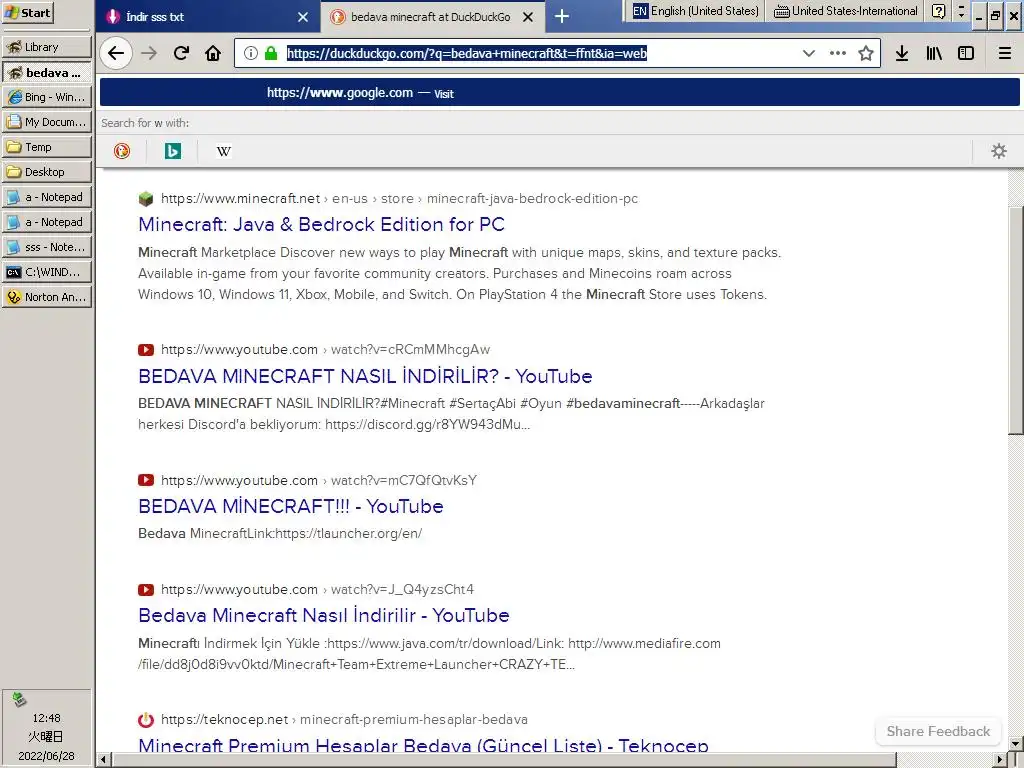Screen dimensions: 1024x768
Task: Click the forward navigation arrow
Action: tap(150, 54)
